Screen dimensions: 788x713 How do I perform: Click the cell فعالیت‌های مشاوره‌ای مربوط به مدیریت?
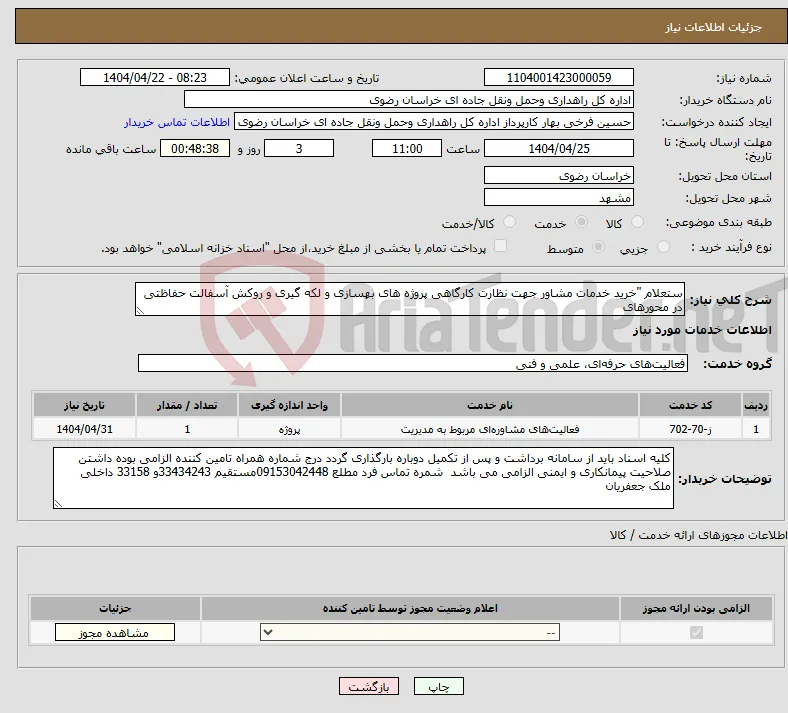pos(490,429)
